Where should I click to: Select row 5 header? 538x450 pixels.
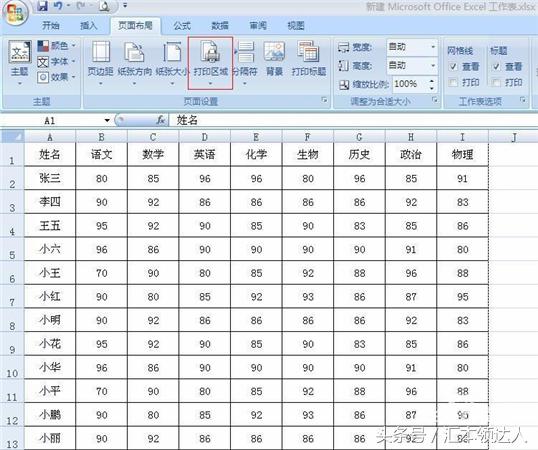(12, 249)
